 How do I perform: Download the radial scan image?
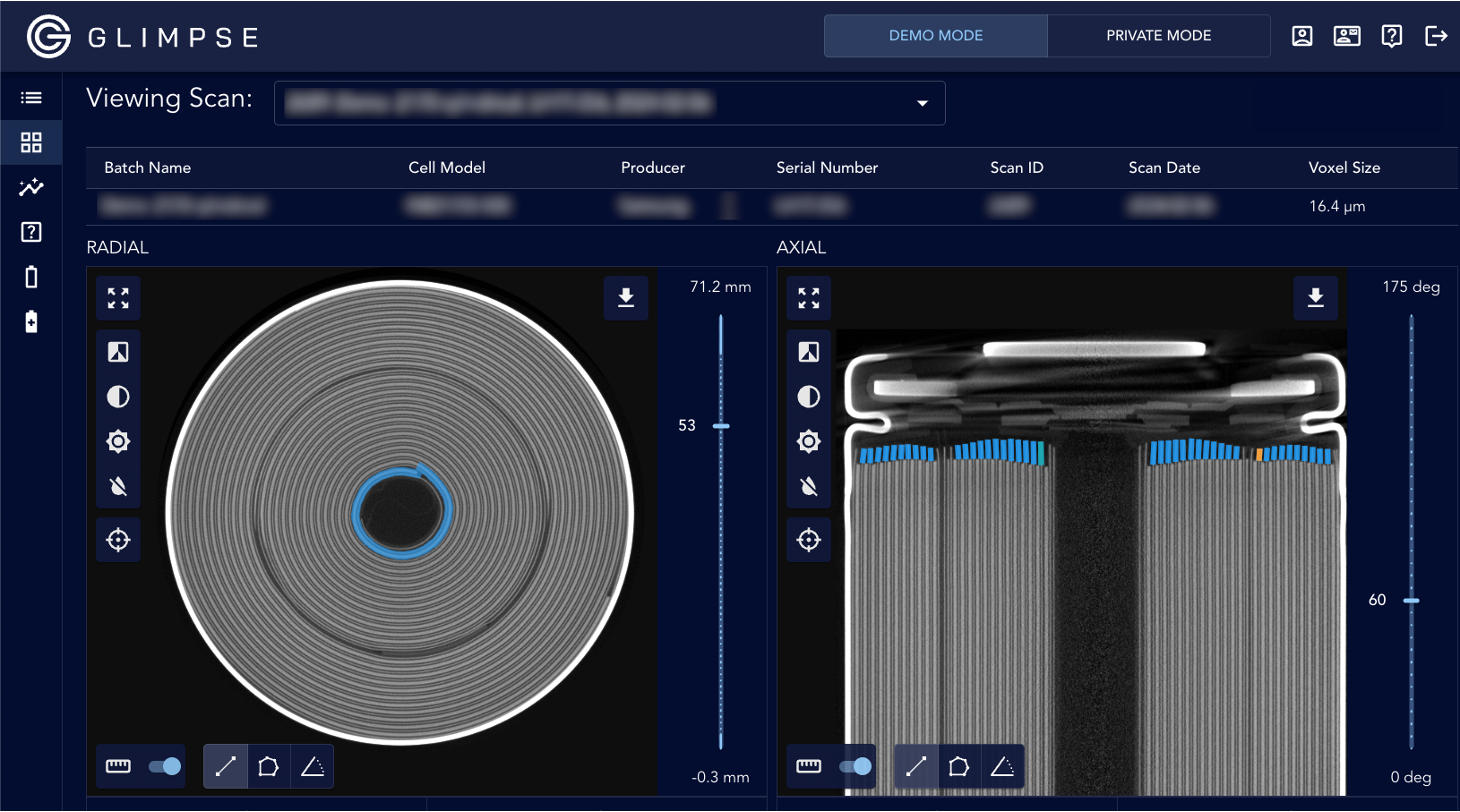[625, 297]
